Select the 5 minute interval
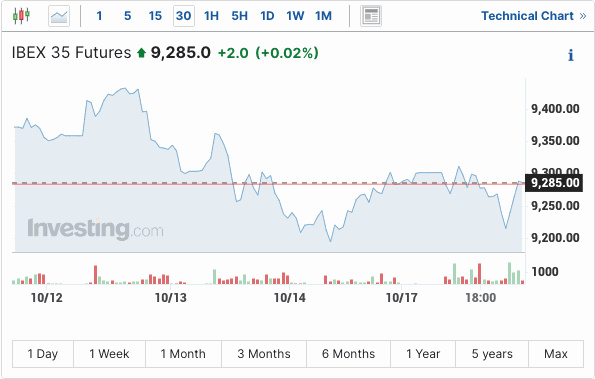The height and width of the screenshot is (379, 595). point(128,16)
